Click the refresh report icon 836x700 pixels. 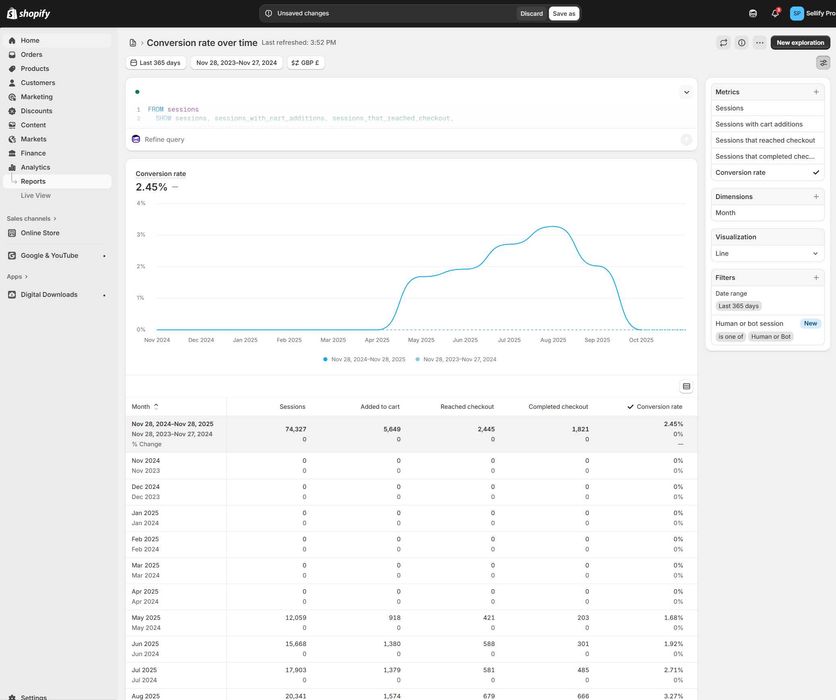[723, 43]
